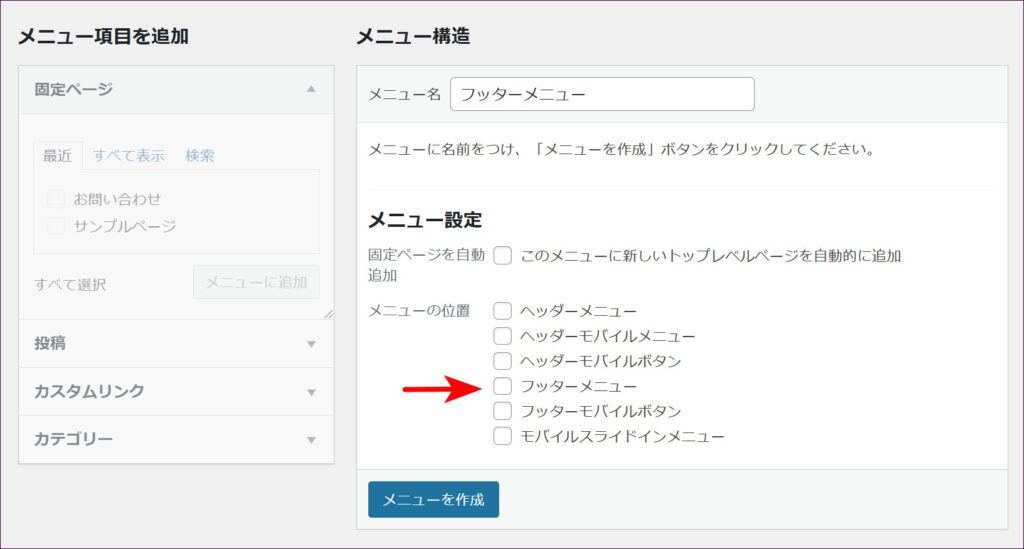Click the すべて選択 link

pyautogui.click(x=70, y=284)
